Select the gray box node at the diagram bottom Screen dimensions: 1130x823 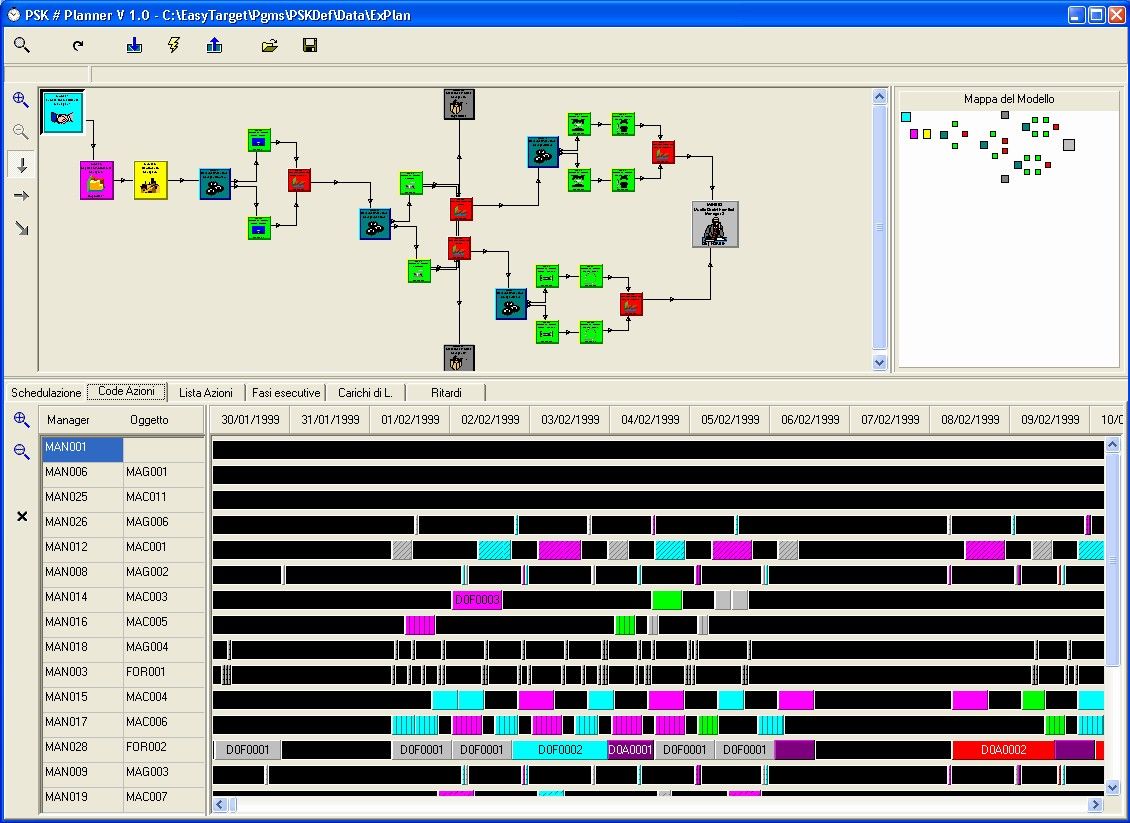tap(459, 358)
